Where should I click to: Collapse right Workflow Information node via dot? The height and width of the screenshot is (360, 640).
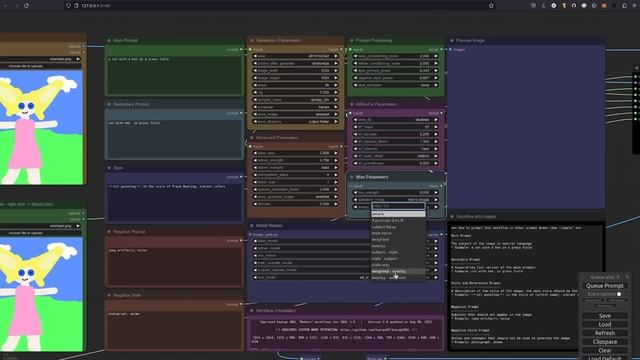[x=452, y=216]
